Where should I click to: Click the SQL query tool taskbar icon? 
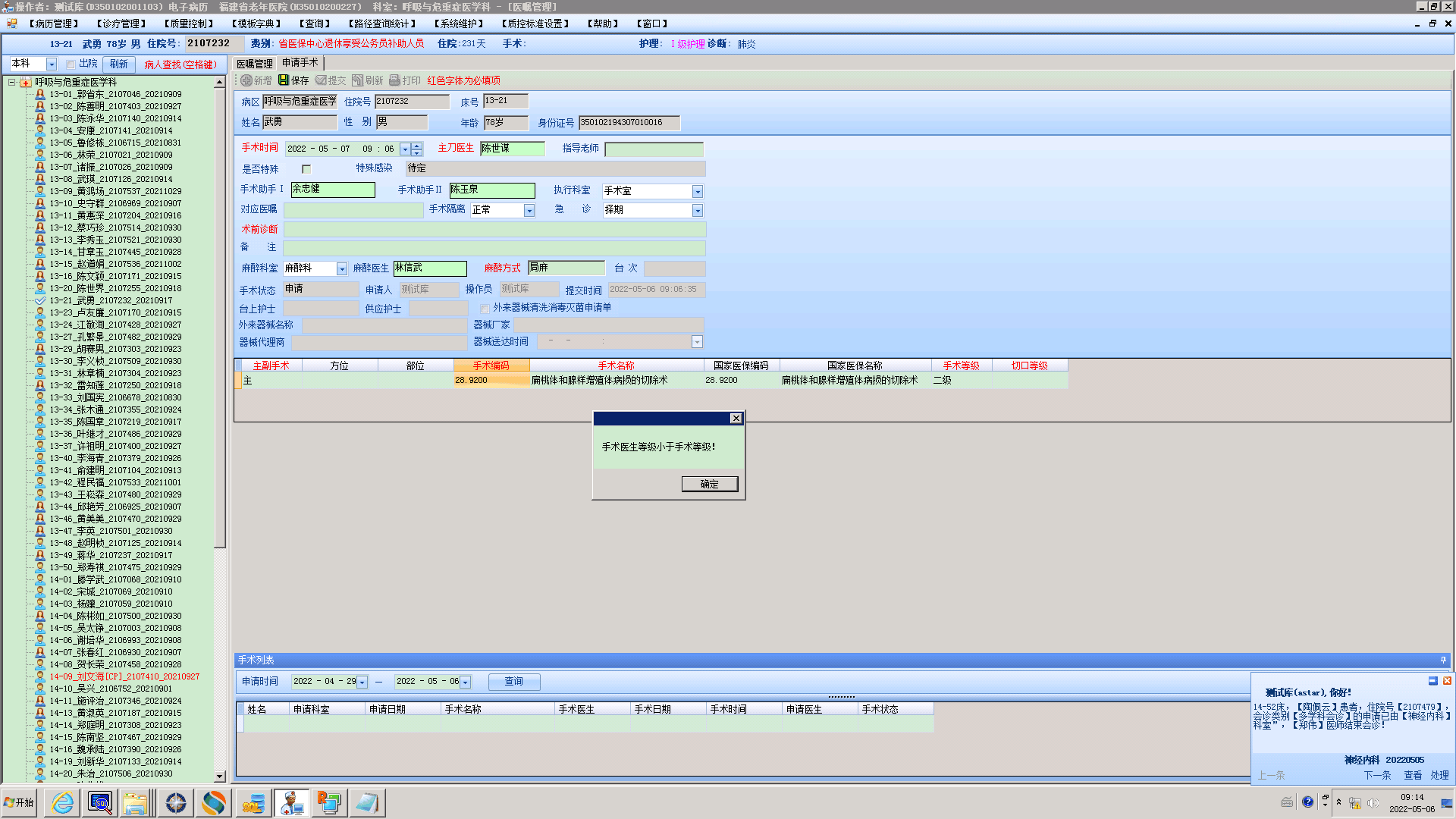(x=100, y=802)
